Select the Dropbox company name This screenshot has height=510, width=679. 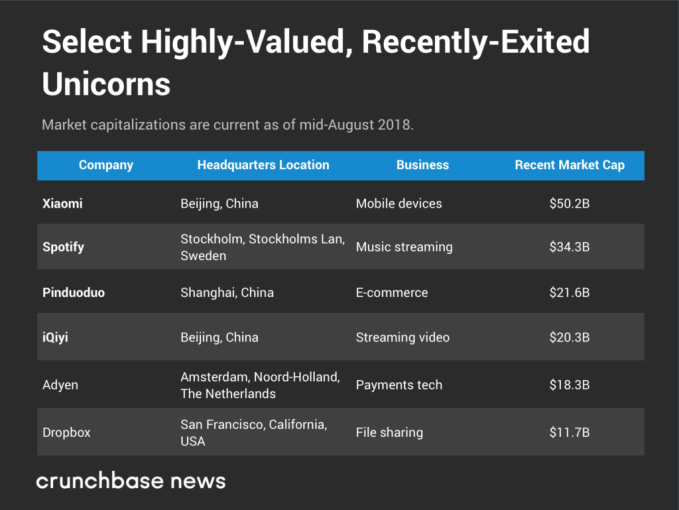[x=66, y=433]
